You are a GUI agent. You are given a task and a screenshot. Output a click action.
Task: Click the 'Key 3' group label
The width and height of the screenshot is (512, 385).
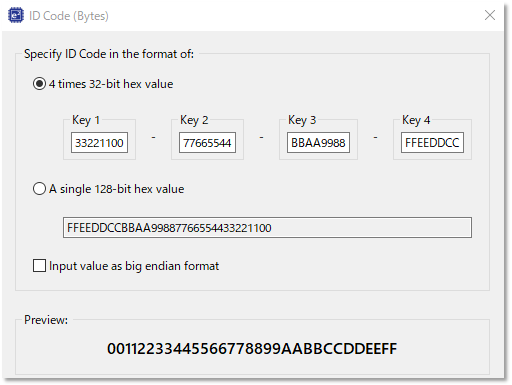302,120
